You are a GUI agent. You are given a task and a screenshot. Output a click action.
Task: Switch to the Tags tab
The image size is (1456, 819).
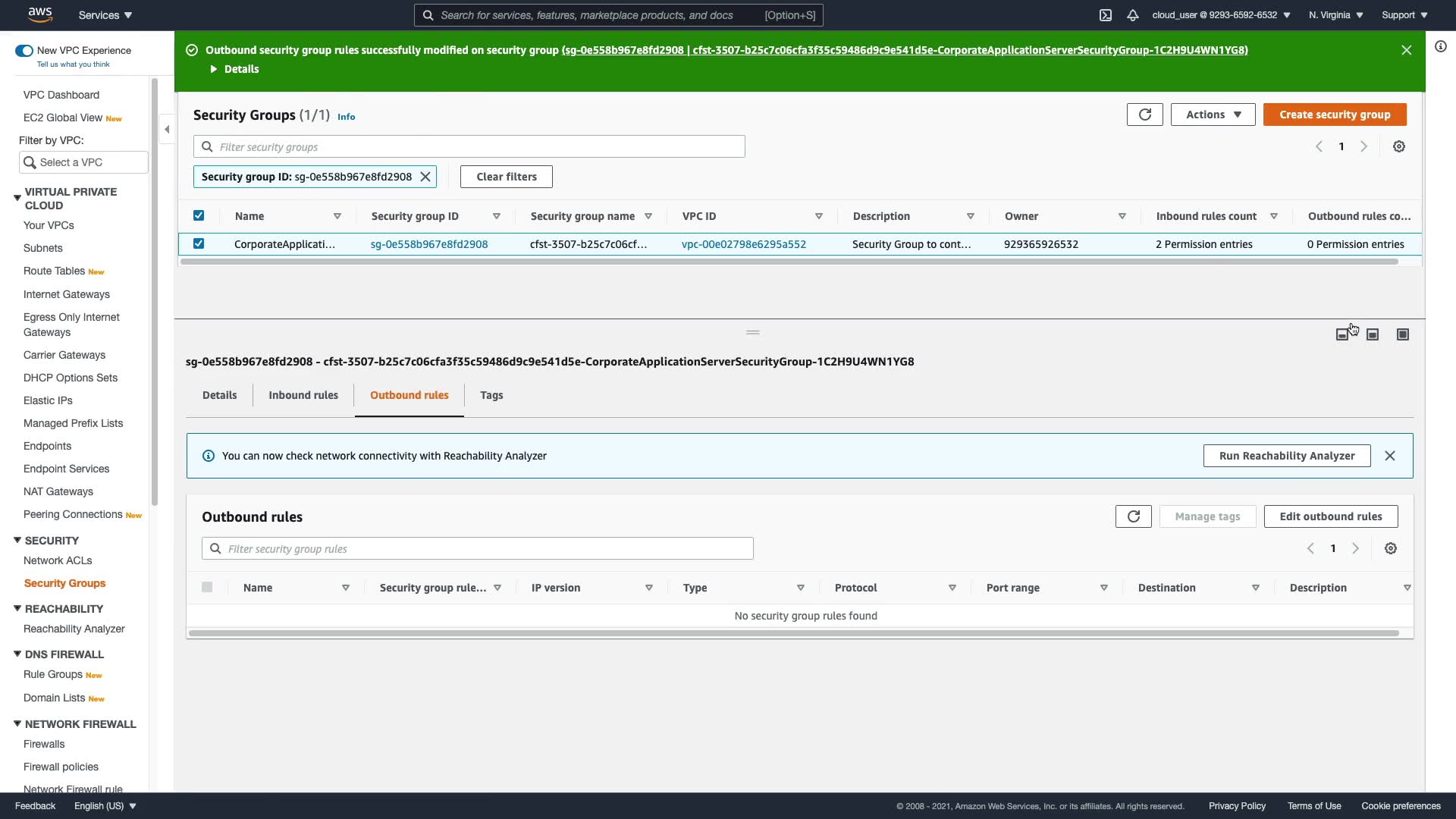pyautogui.click(x=491, y=395)
